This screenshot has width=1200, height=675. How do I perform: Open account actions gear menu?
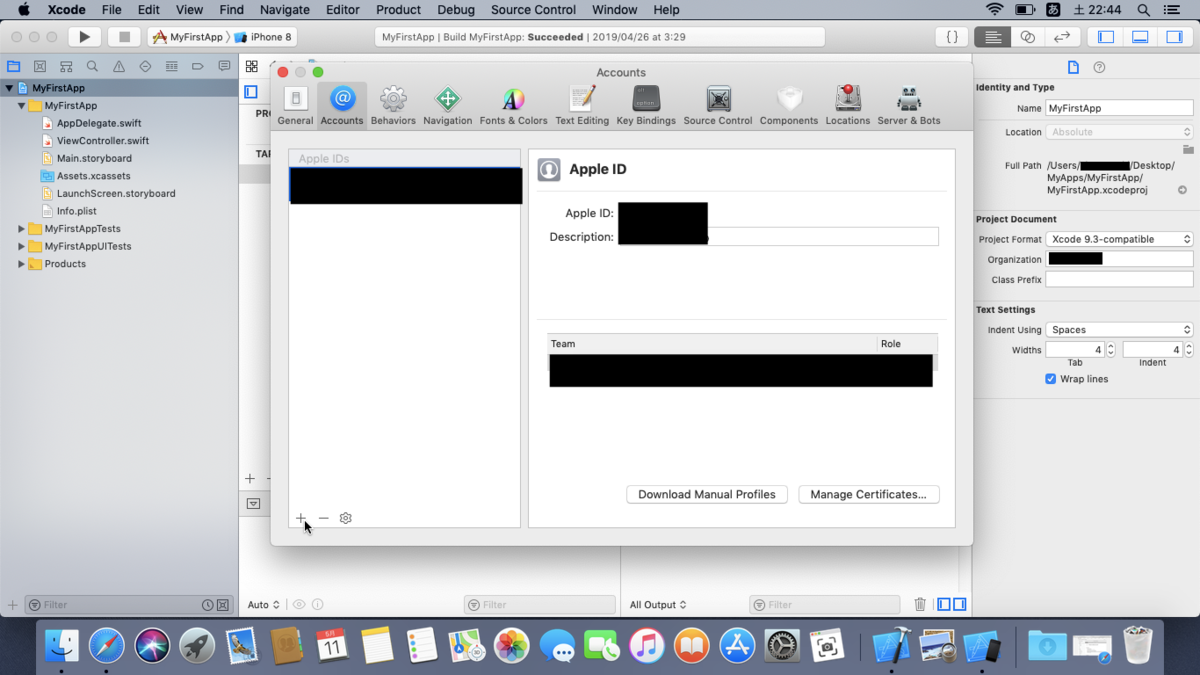346,518
